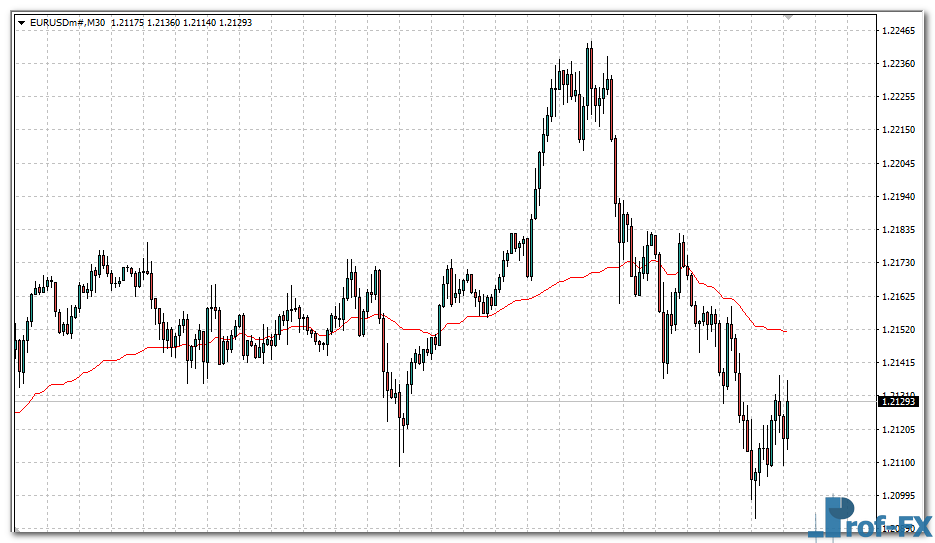
Task: Click the chart shift triangle marker at top
Action: [x=788, y=18]
